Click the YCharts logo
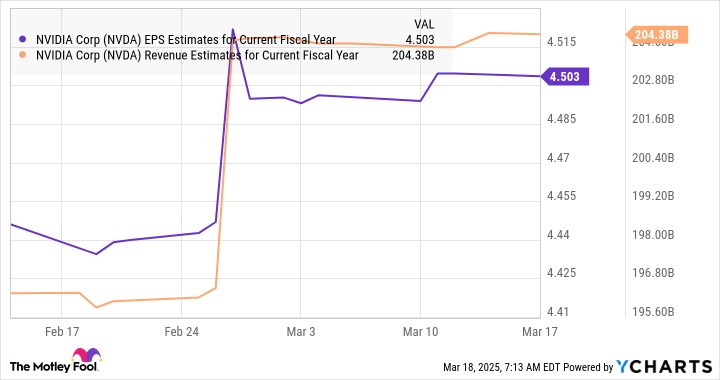720x380 pixels. 664,366
